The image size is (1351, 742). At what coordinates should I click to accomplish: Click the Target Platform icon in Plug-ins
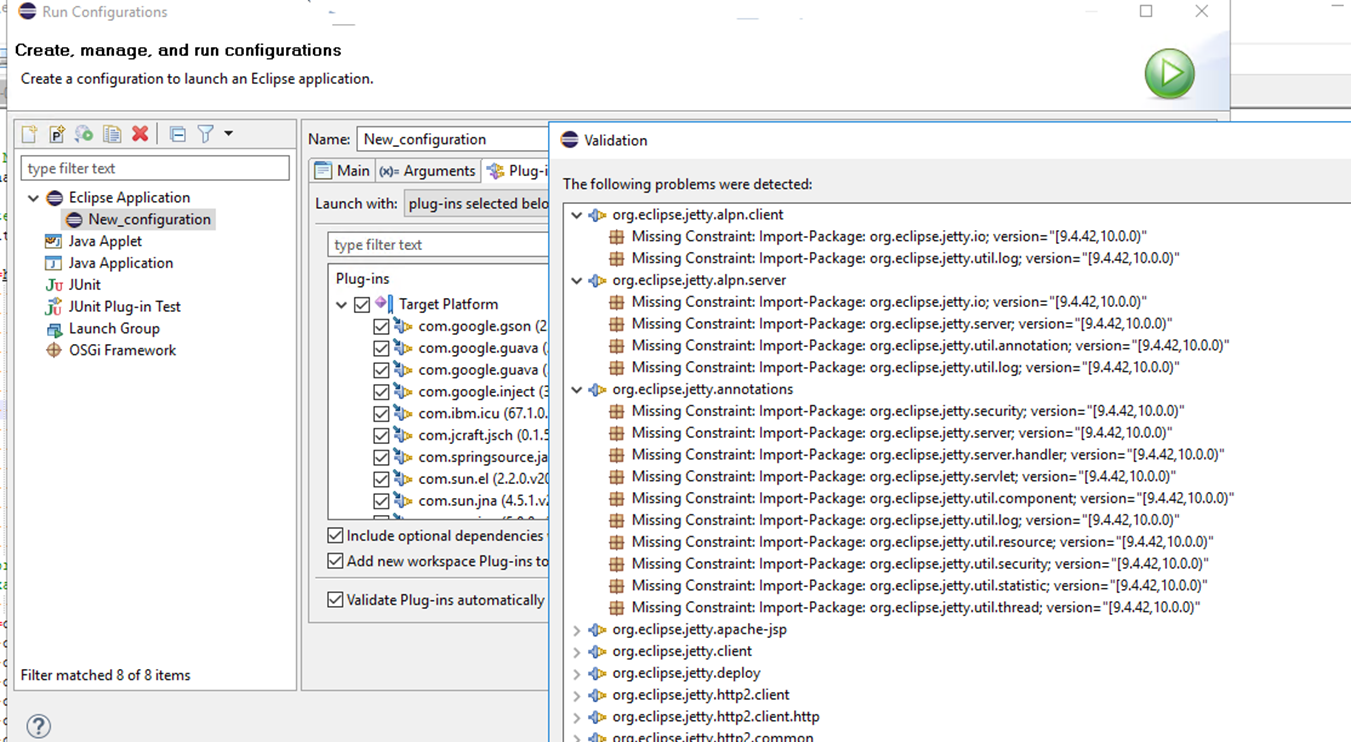pos(383,304)
